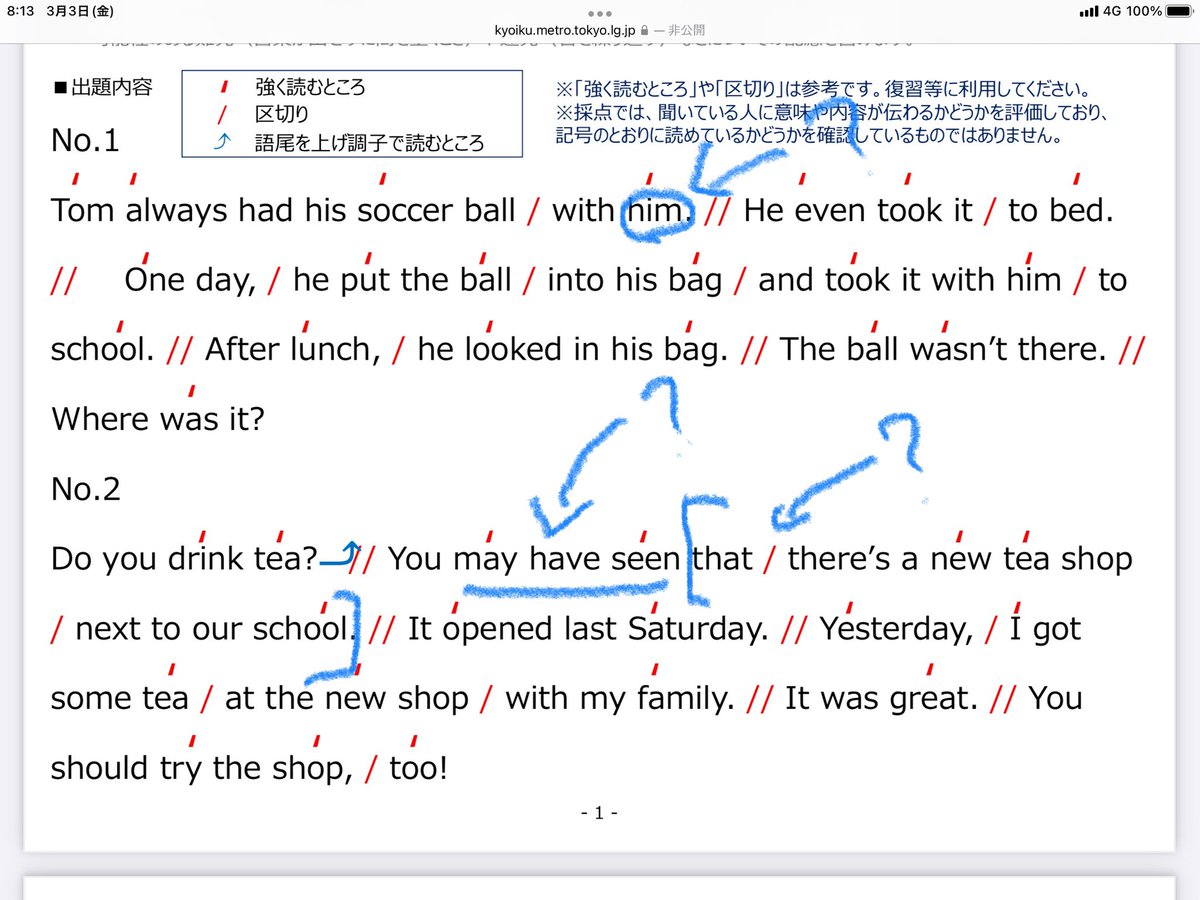The width and height of the screenshot is (1200, 900).
Task: Tap the lock icon beside the URL
Action: click(x=643, y=31)
